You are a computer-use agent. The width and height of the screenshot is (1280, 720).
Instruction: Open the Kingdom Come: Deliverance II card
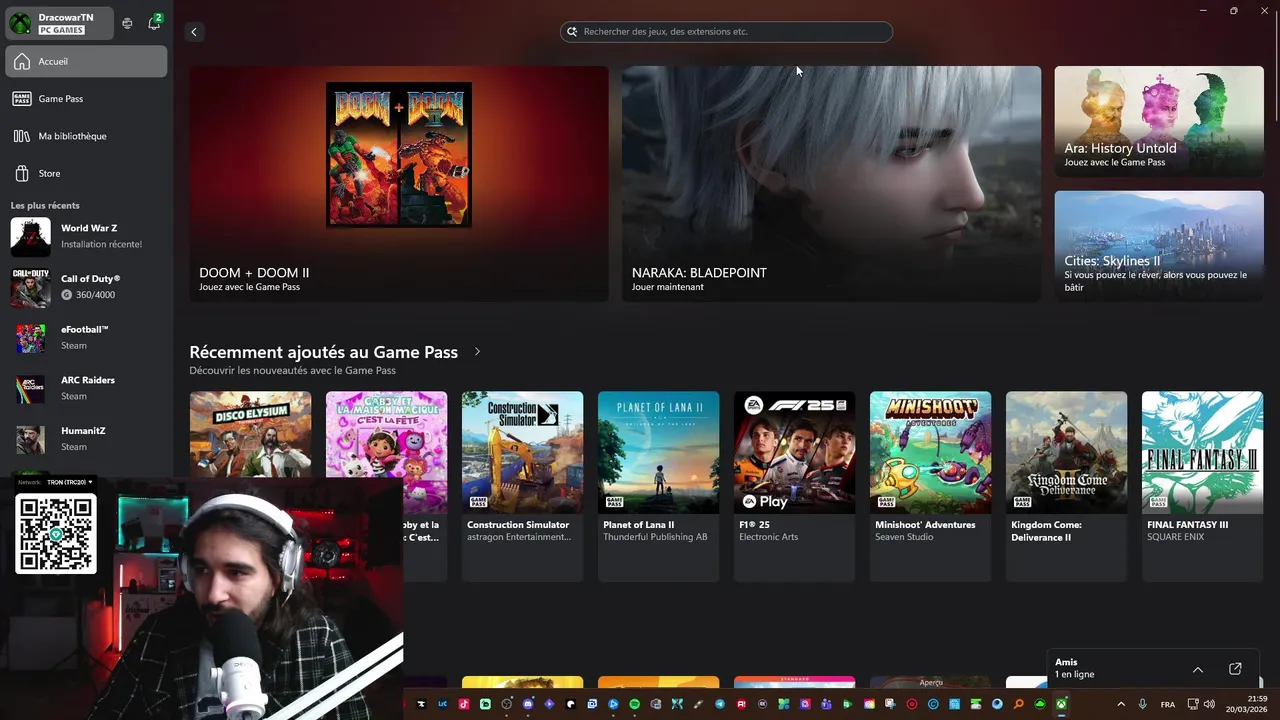tap(1066, 486)
